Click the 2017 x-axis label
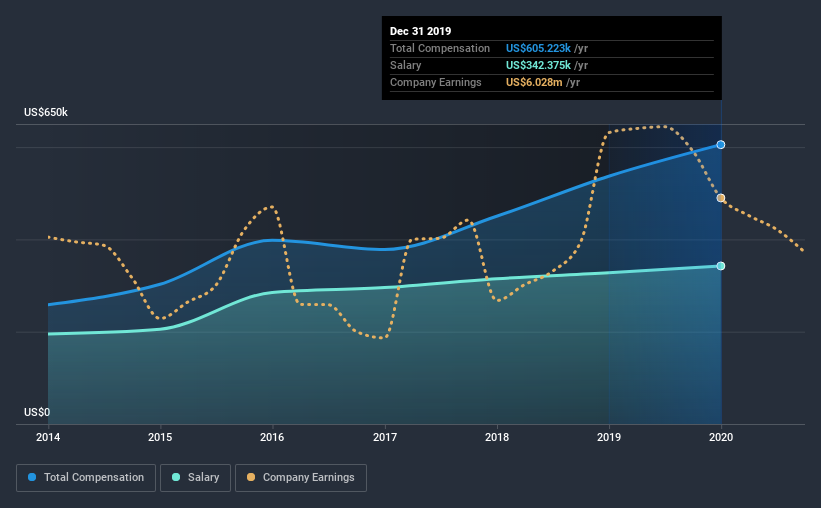 [385, 437]
